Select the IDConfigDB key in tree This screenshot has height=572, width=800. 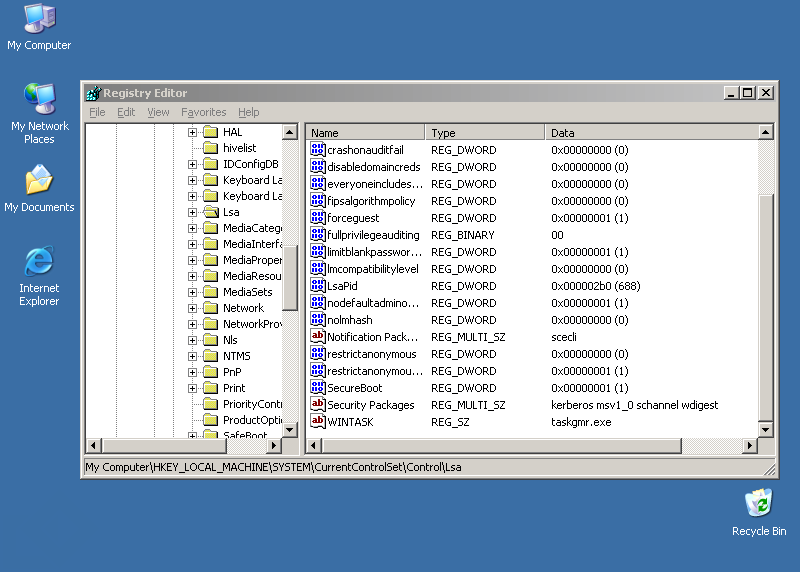[251, 164]
